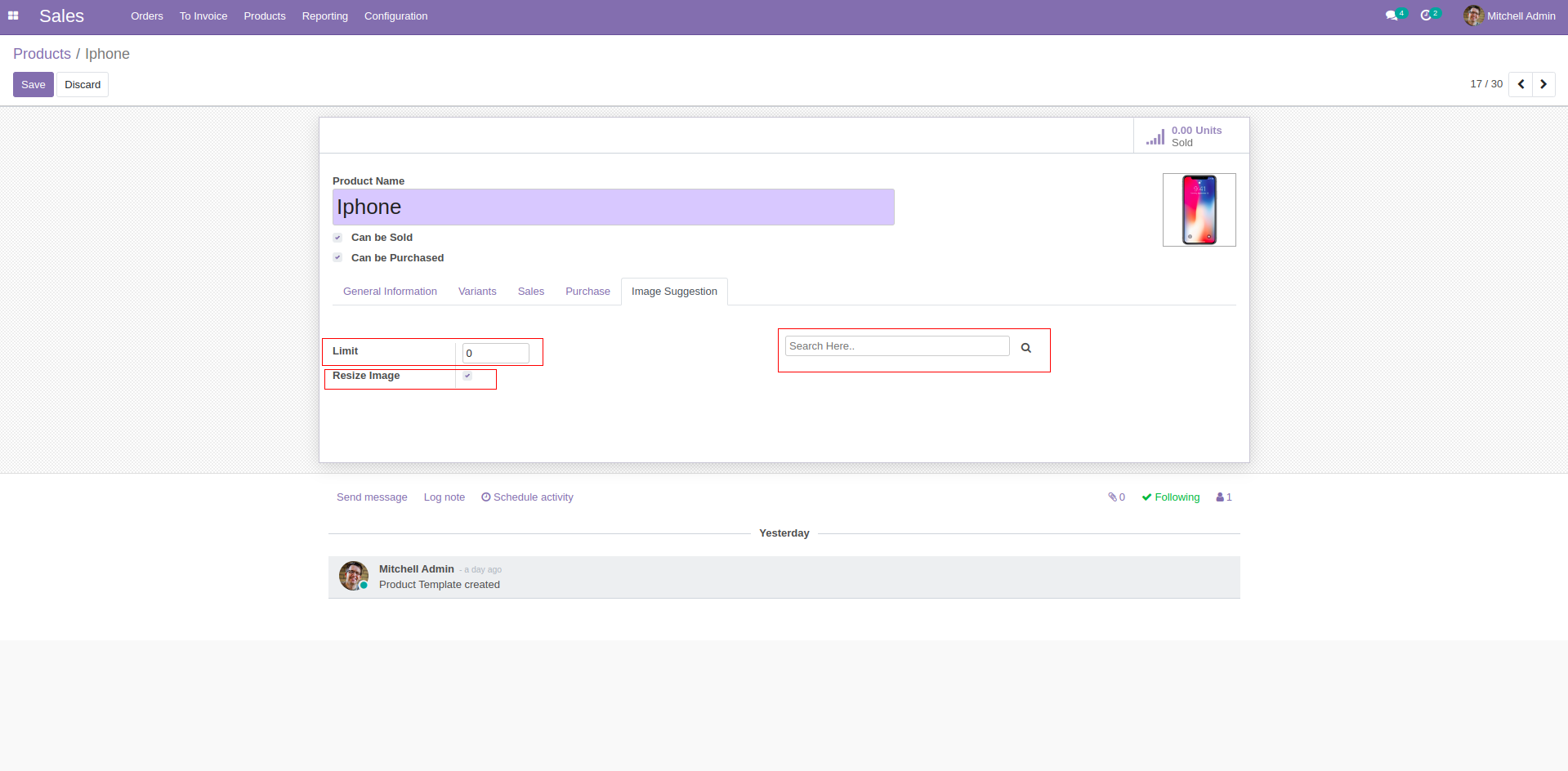Click Schedule activity link
The image size is (1568, 771).
527,497
